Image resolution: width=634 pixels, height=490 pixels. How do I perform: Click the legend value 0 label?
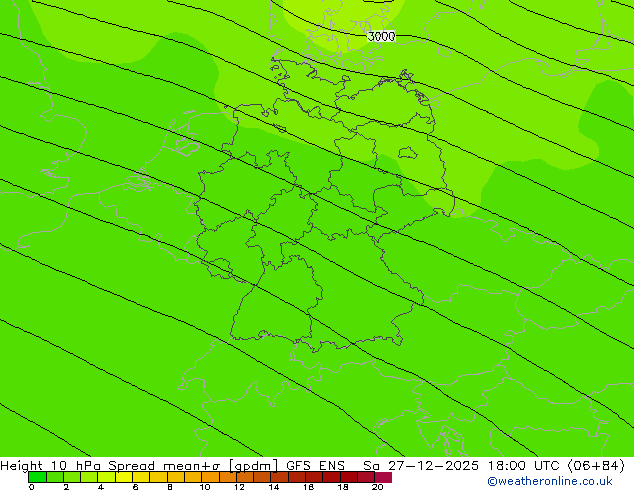32,487
